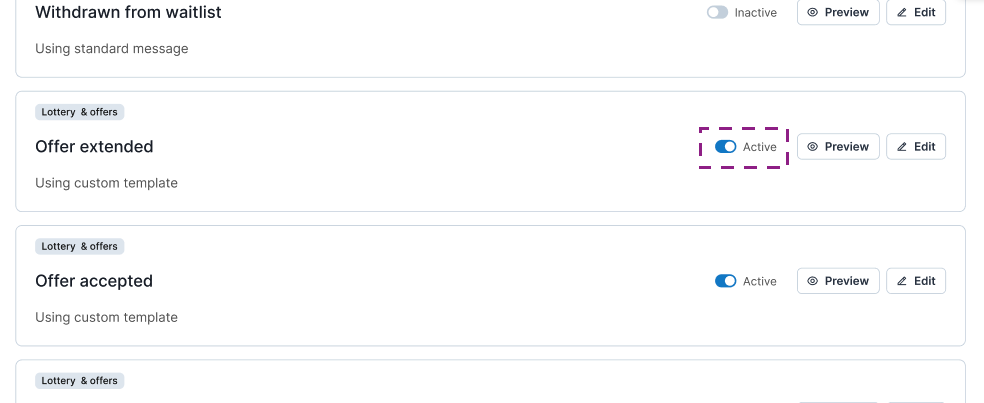Click the Lottery & offers tag above Offer accepted
Viewport: 984px width, 403px height.
point(80,246)
